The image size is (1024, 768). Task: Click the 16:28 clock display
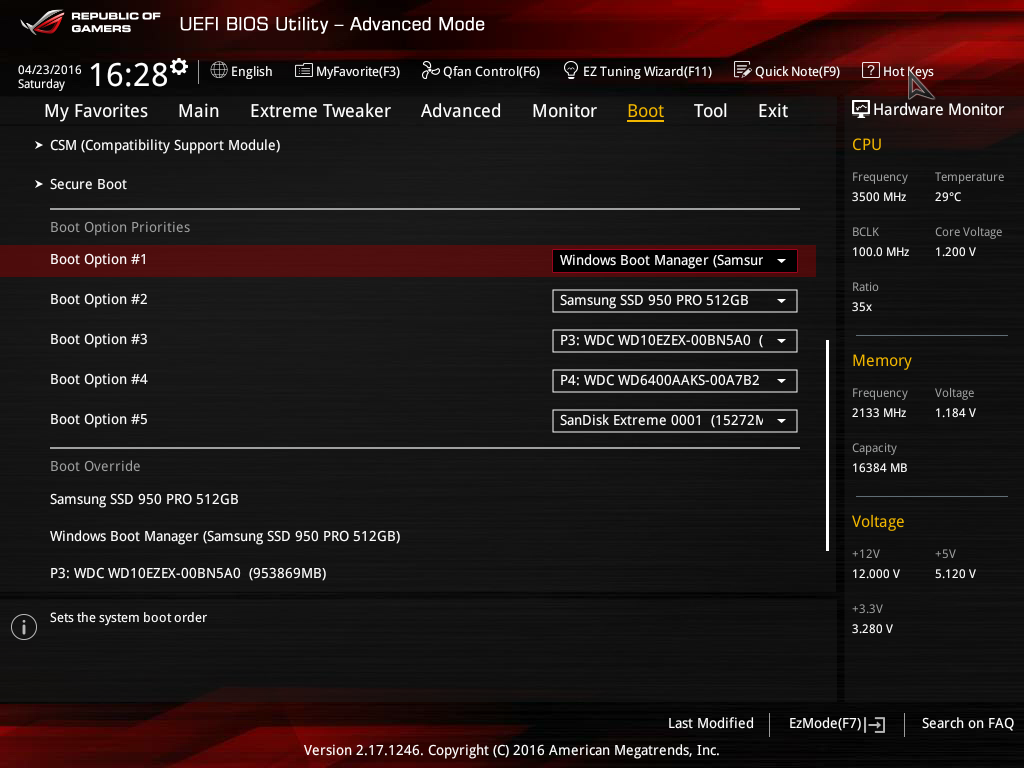tap(129, 74)
